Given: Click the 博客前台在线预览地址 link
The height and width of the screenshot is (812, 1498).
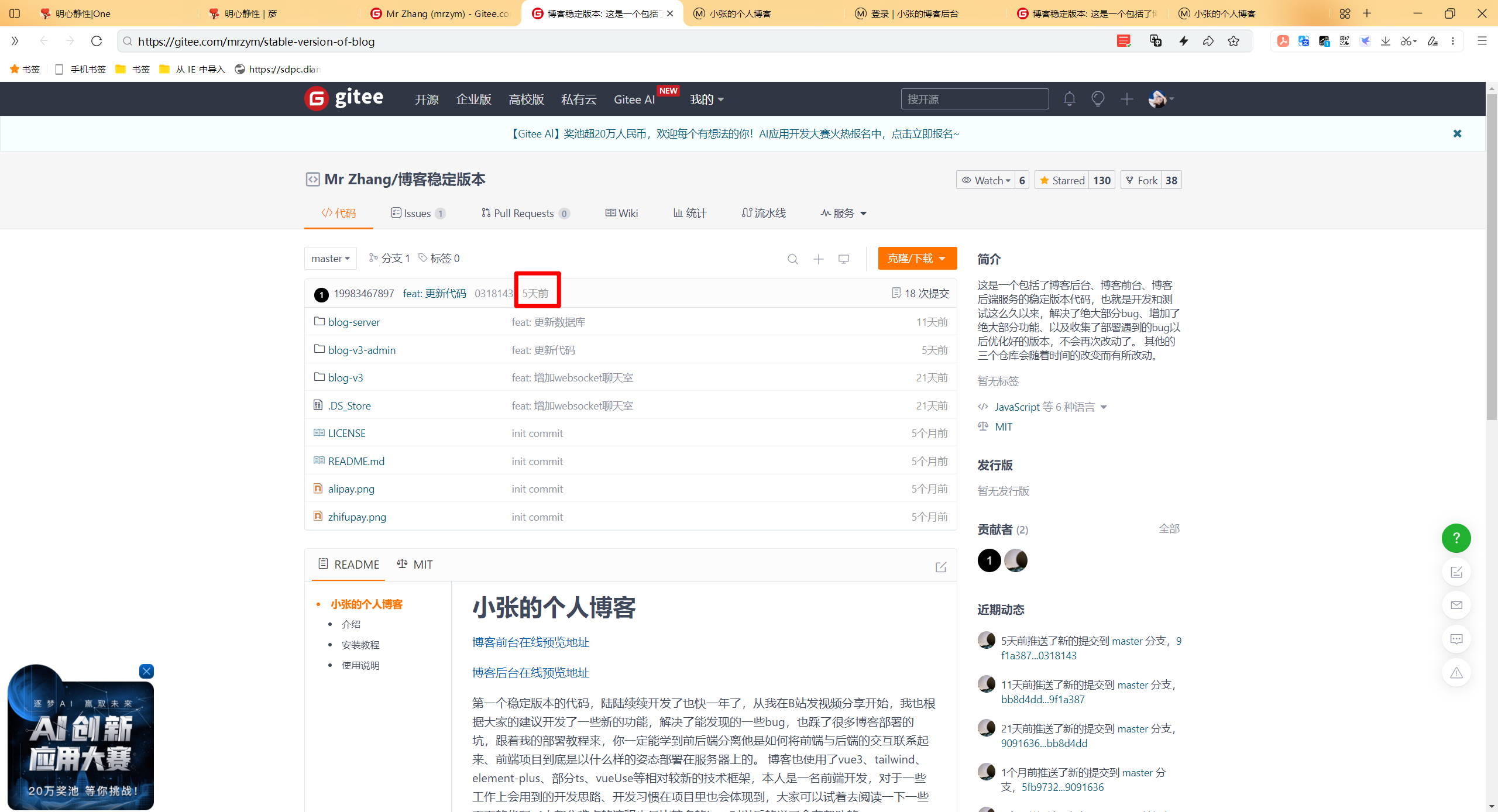Looking at the screenshot, I should coord(530,642).
